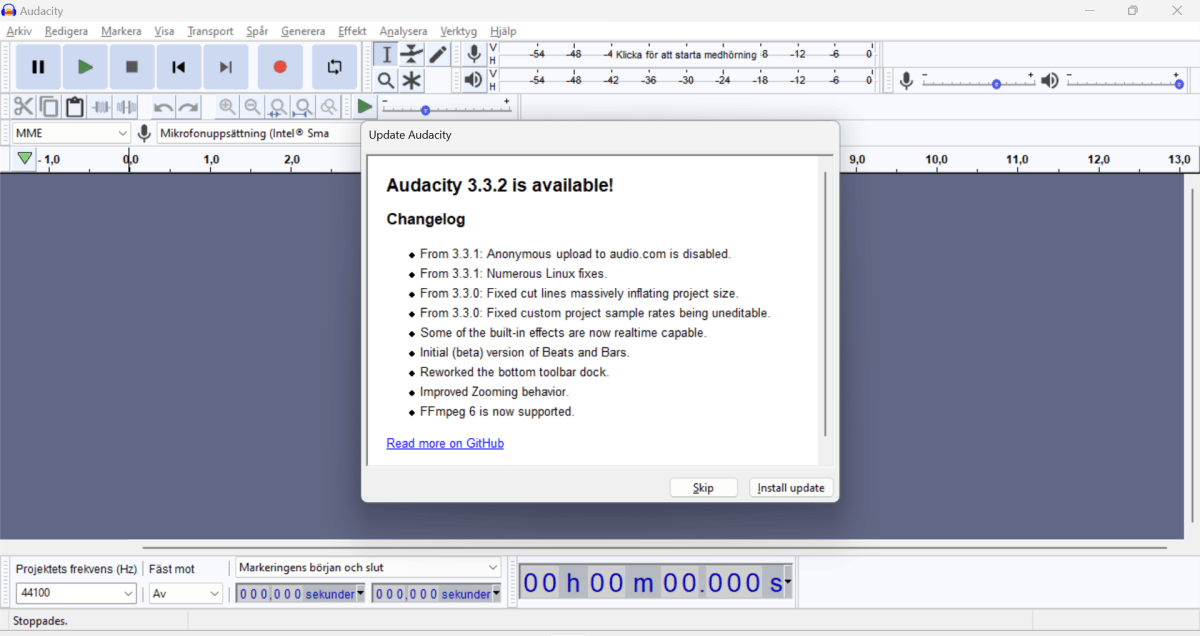Screen dimensions: 1200x636
Task: Click the changelog vertical scrollbar
Action: 825,304
